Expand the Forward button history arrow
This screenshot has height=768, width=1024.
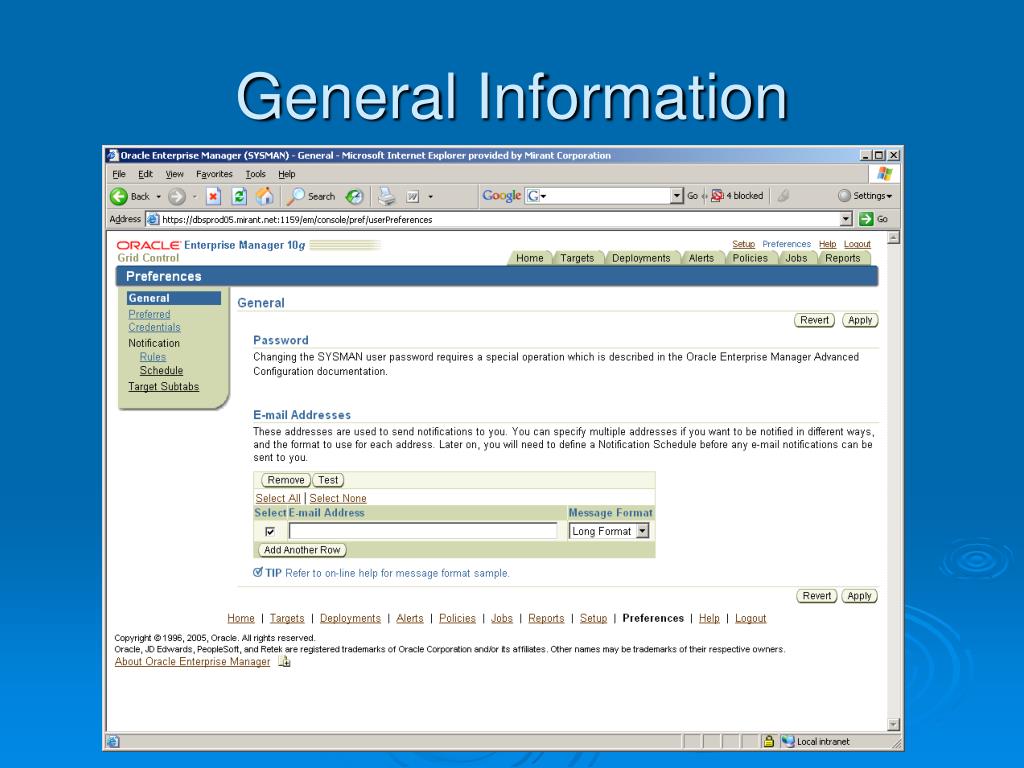[195, 197]
